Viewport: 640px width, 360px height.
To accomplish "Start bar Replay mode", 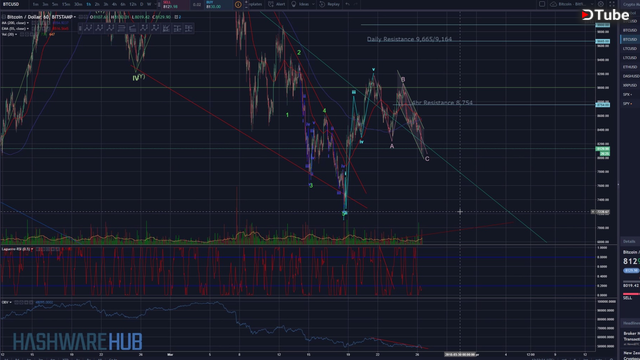I will click(x=330, y=4).
